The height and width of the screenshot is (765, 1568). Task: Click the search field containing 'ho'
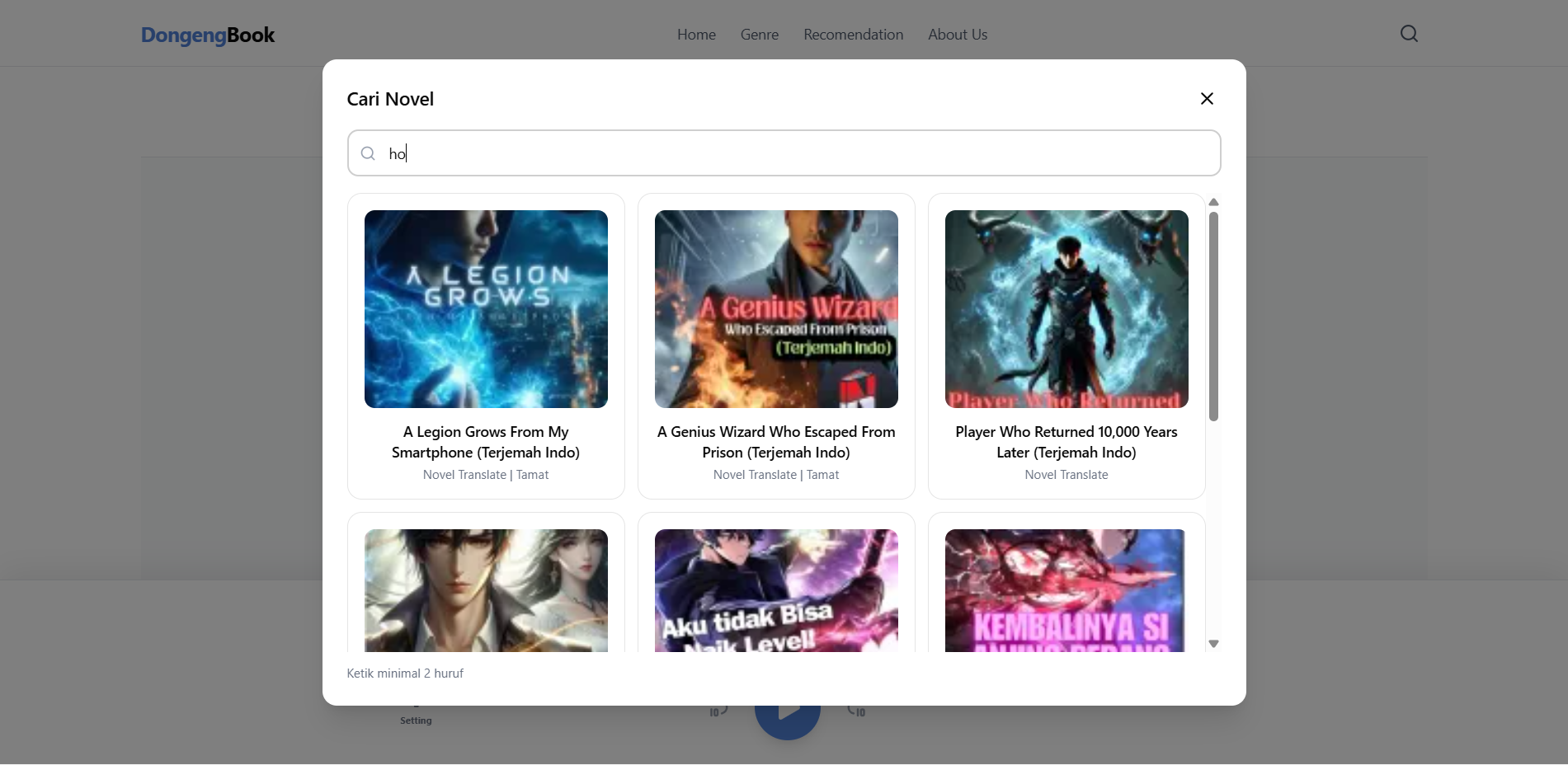point(784,153)
